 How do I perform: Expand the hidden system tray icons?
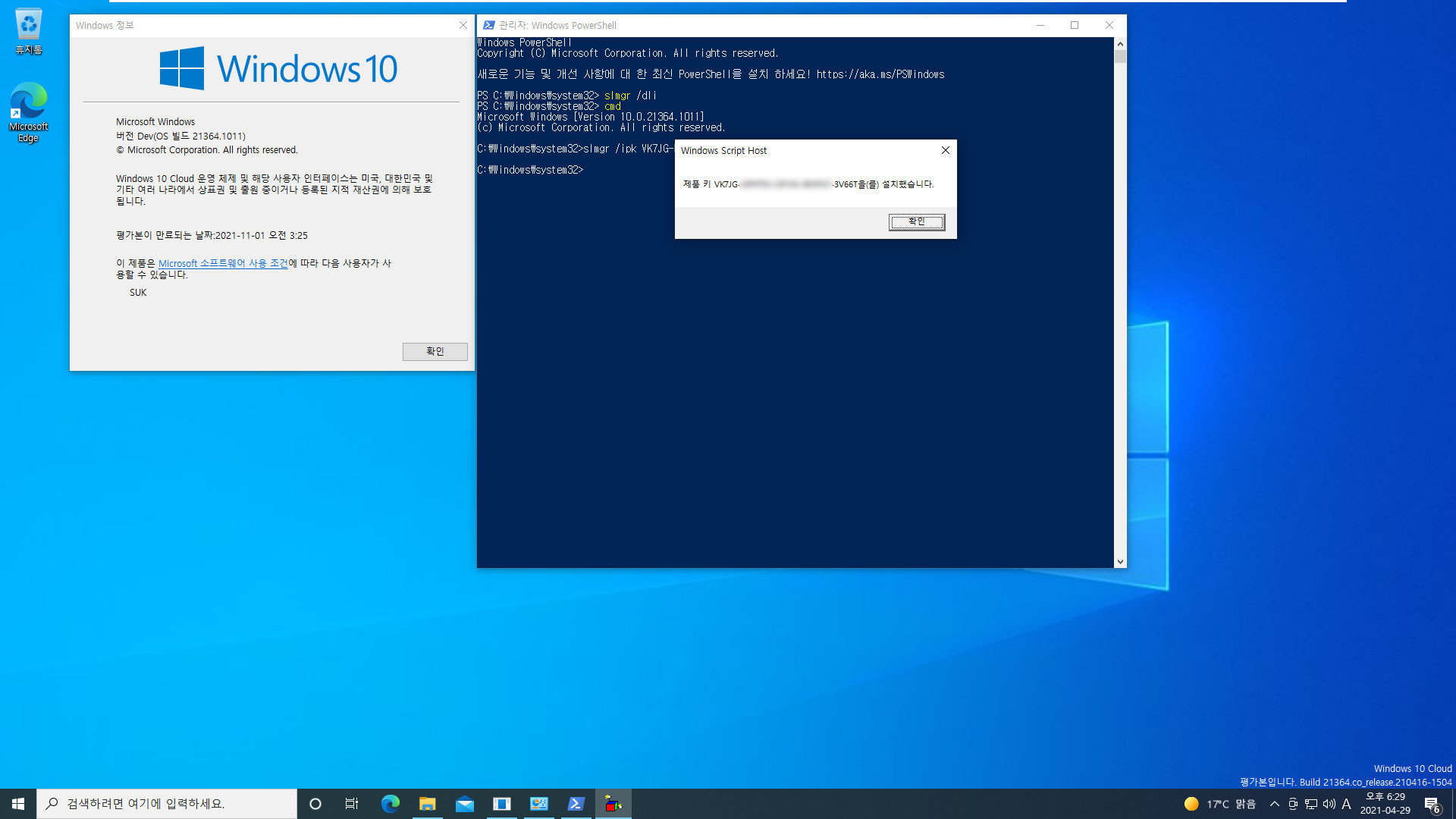pos(1275,804)
